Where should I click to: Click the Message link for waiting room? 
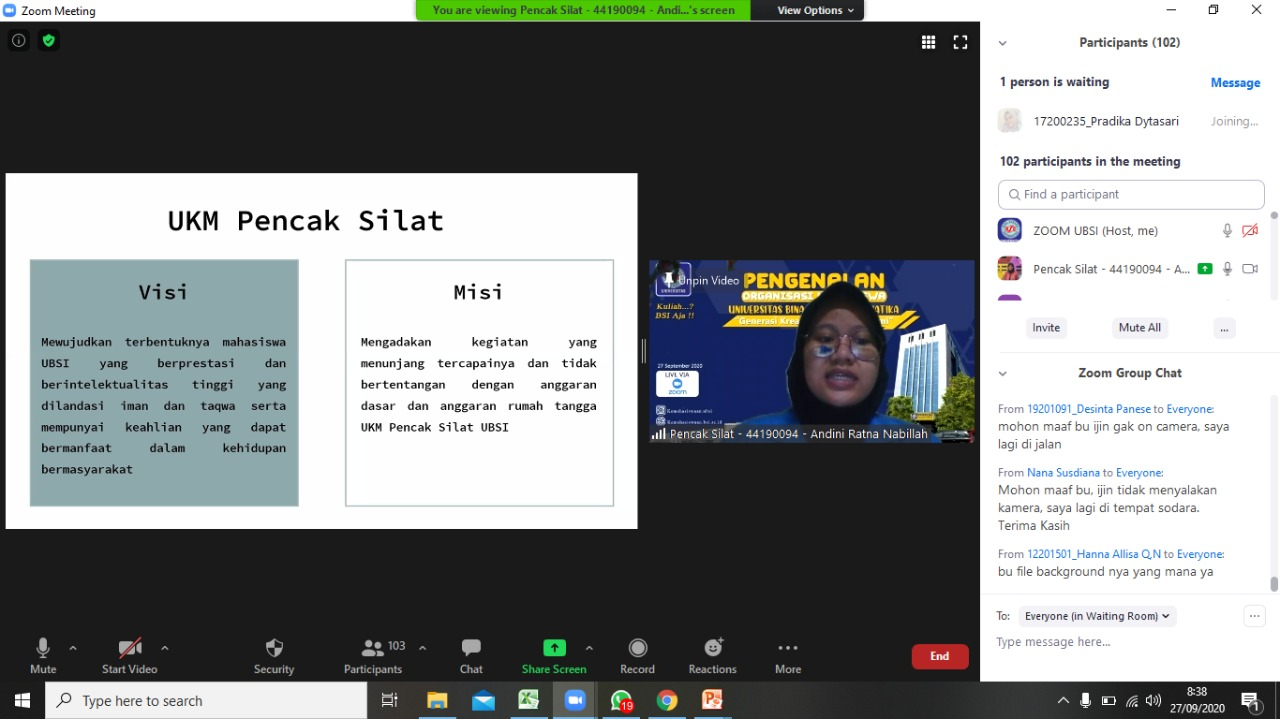tap(1235, 83)
